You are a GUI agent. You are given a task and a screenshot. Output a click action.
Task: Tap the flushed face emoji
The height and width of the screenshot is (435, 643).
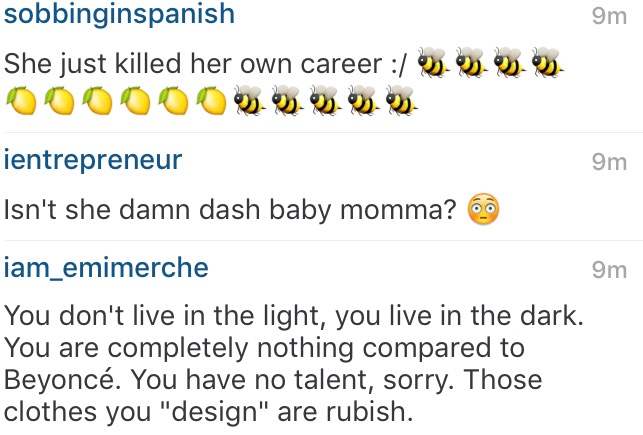click(x=484, y=210)
